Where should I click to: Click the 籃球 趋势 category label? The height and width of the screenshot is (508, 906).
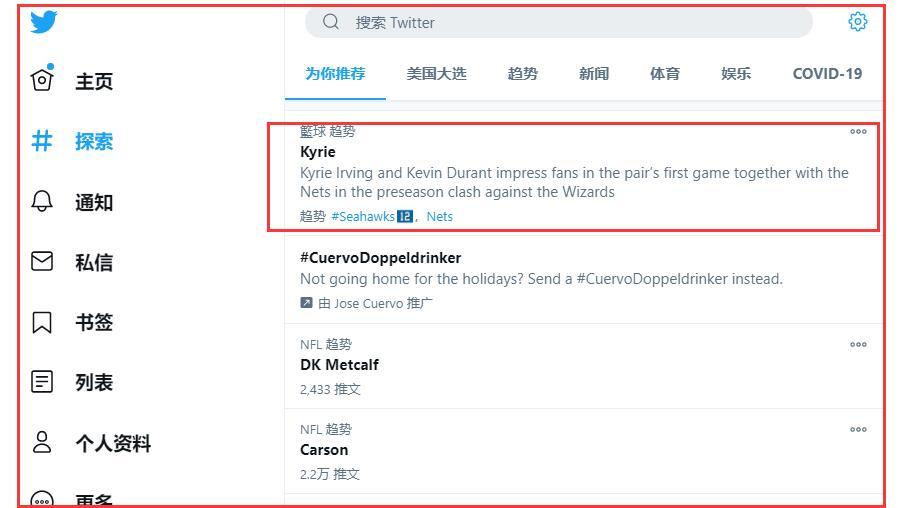click(x=328, y=132)
